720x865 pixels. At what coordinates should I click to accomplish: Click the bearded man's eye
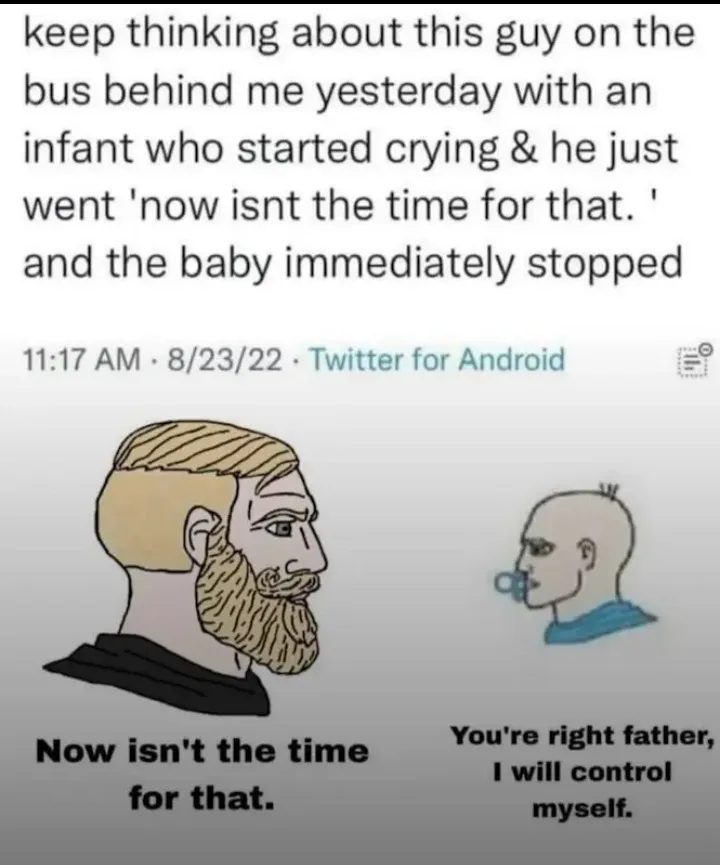[x=280, y=528]
